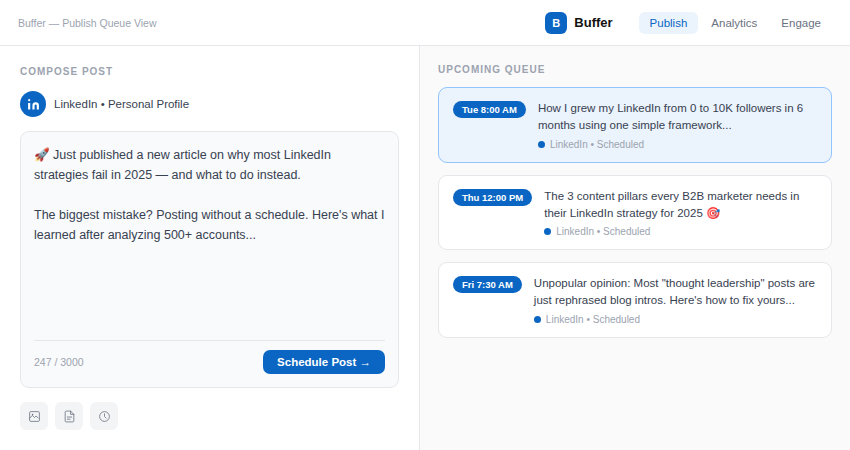The height and width of the screenshot is (450, 850).
Task: Click the Buffer brand name
Action: pos(593,23)
